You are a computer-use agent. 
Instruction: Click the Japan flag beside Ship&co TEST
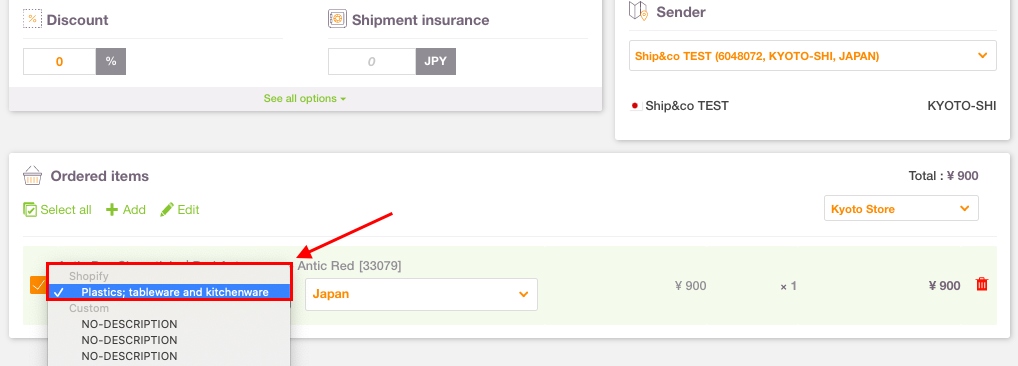[x=636, y=106]
